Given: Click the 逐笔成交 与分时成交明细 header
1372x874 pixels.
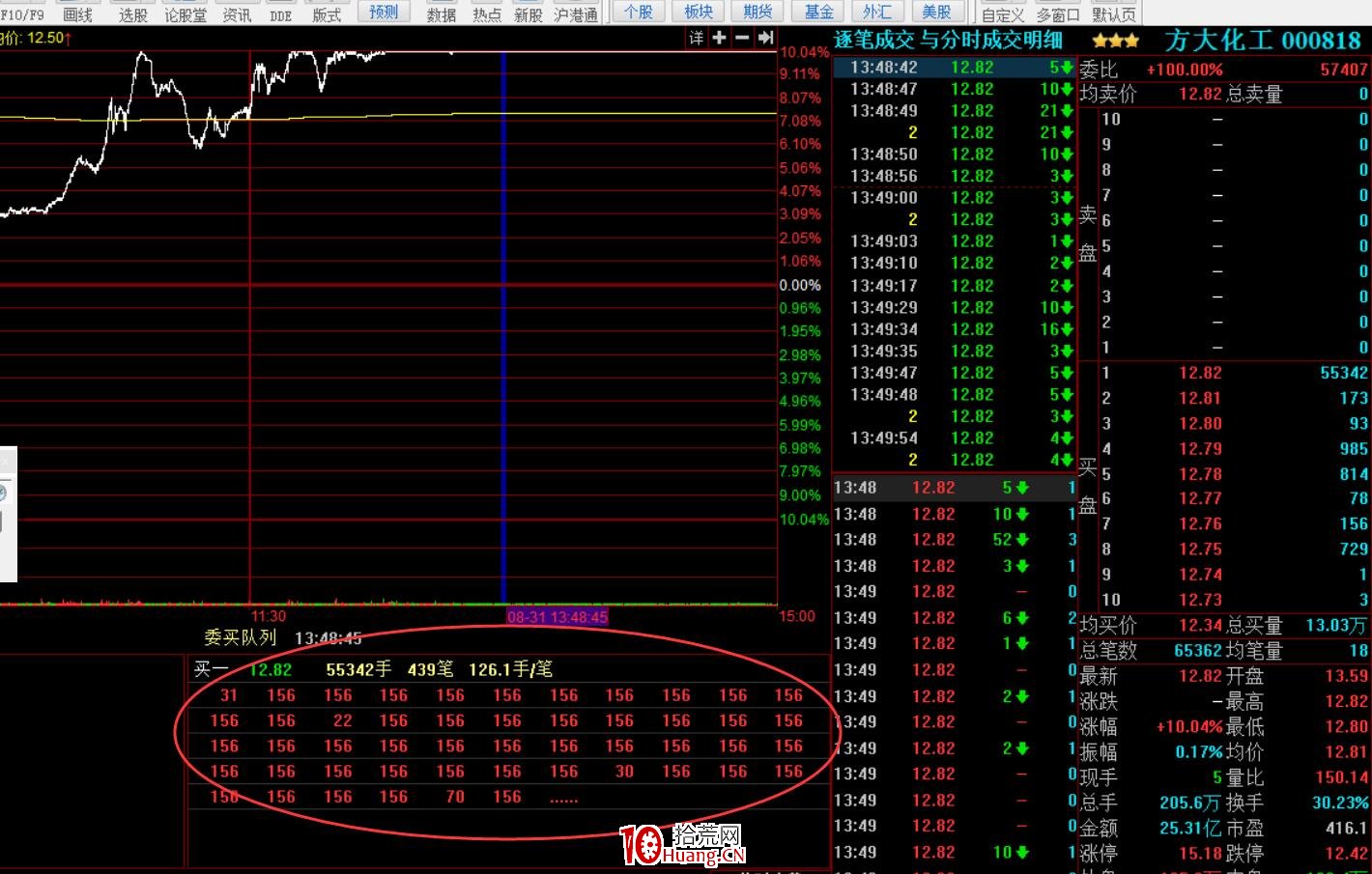Looking at the screenshot, I should click(x=948, y=41).
